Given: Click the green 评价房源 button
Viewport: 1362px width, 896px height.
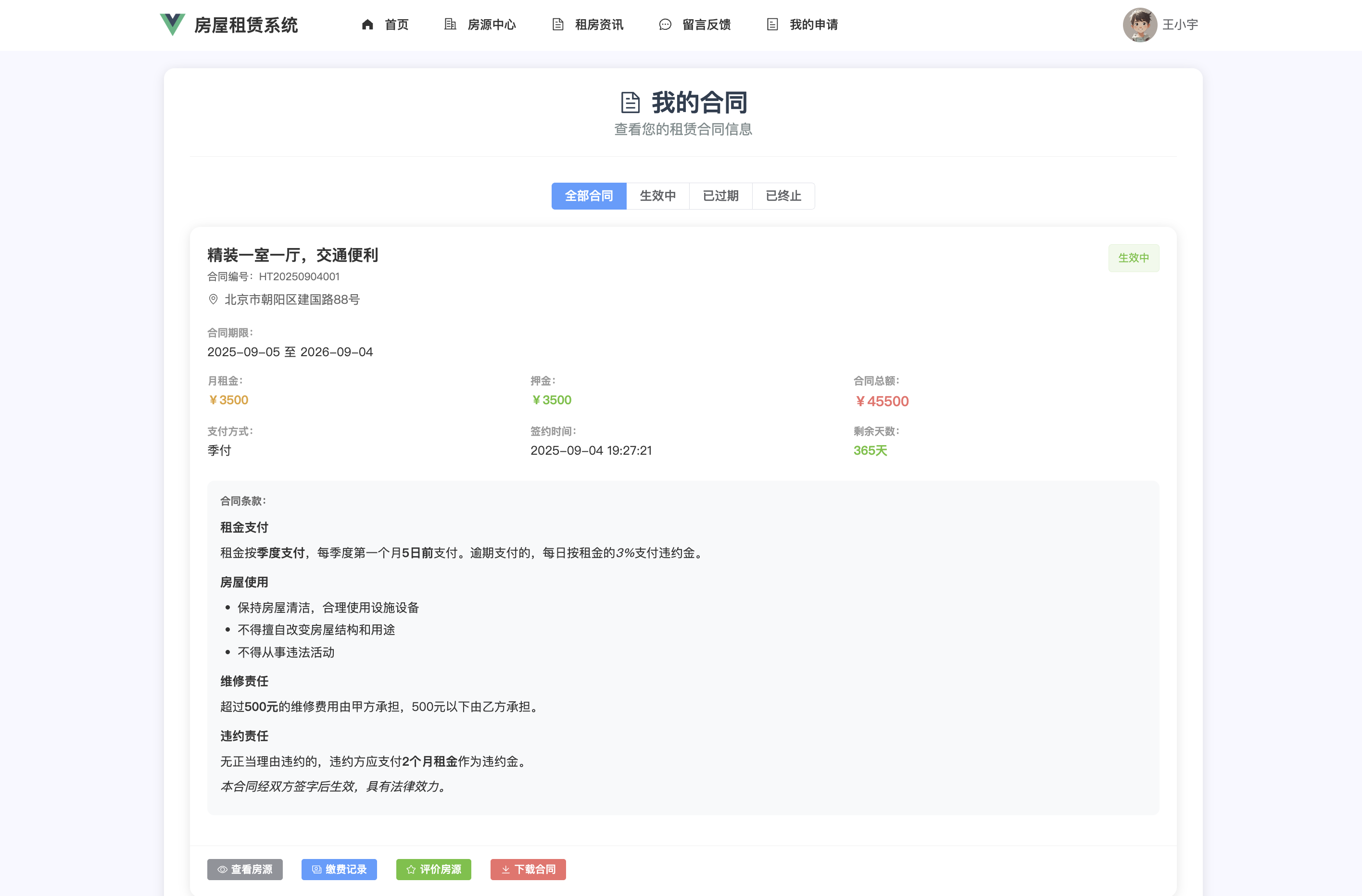Looking at the screenshot, I should tap(433, 869).
